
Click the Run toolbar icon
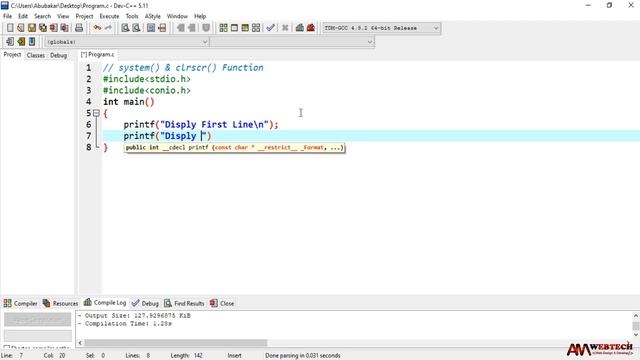(234, 28)
